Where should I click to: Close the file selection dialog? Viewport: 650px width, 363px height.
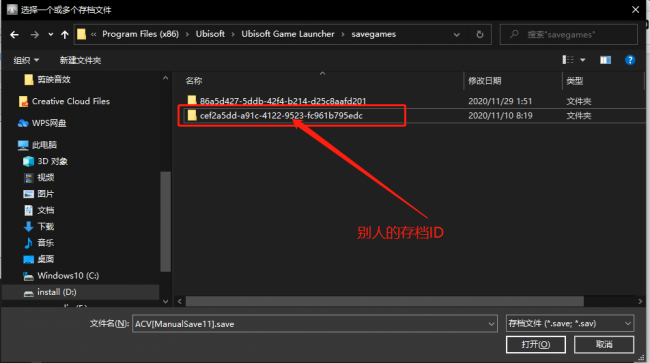coord(635,9)
